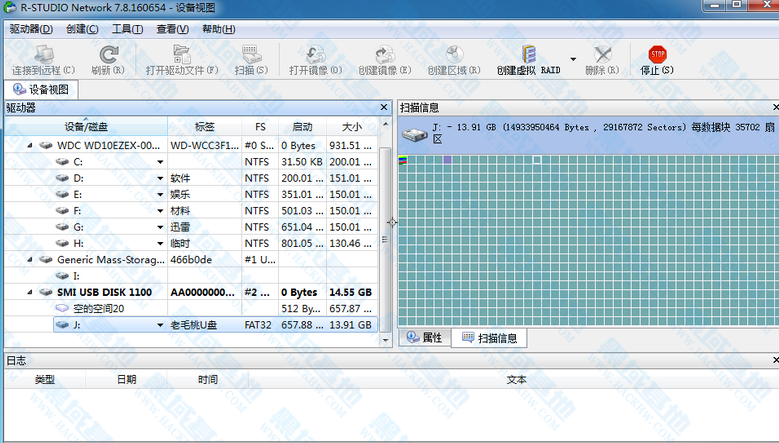Image resolution: width=779 pixels, height=443 pixels.
Task: Click the Create Image toolbar icon
Action: pos(385,54)
